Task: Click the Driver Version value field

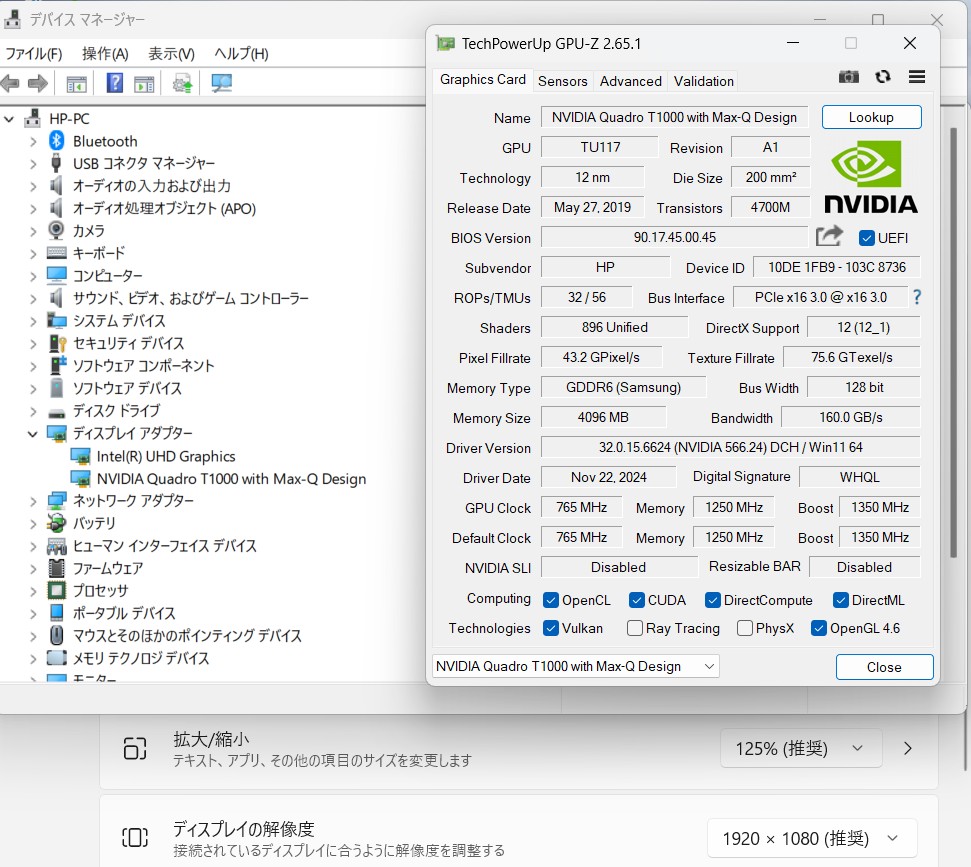Action: pyautogui.click(x=731, y=447)
